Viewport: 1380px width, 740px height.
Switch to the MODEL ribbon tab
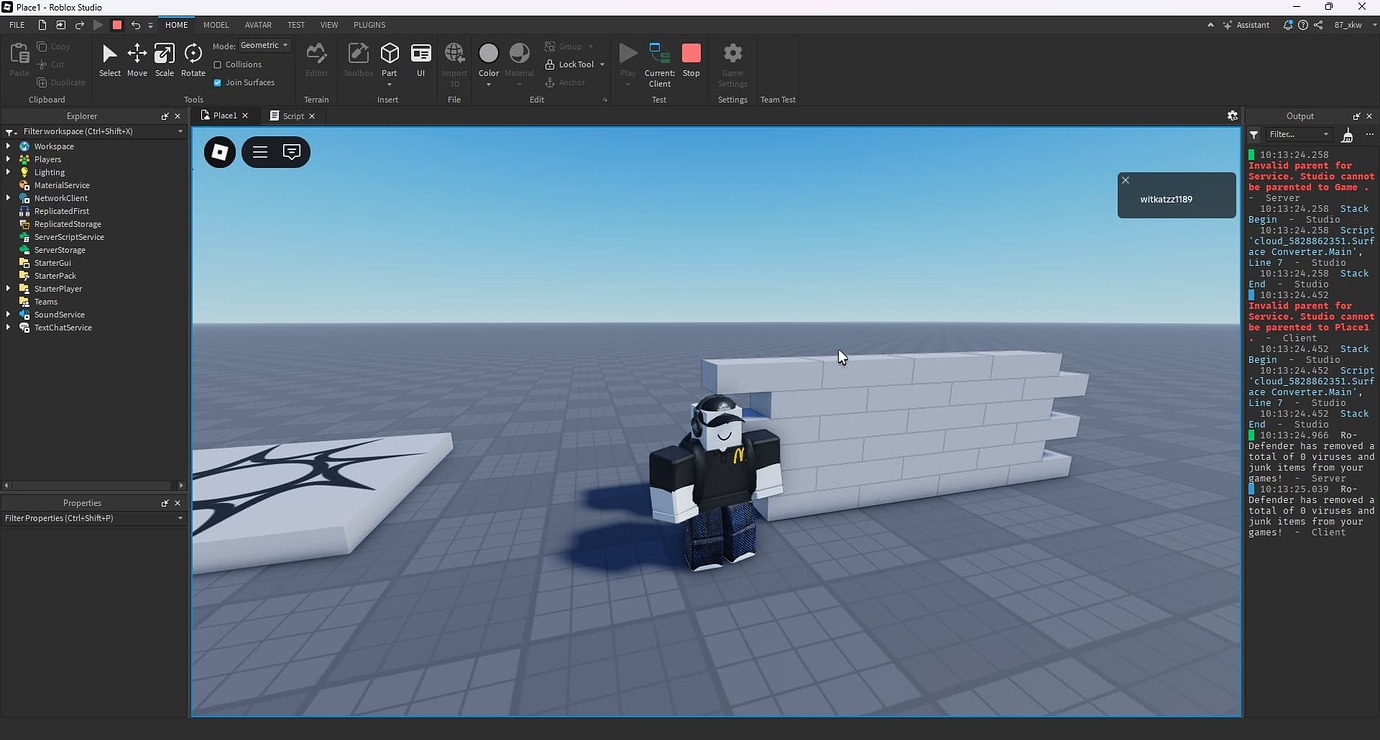point(215,24)
